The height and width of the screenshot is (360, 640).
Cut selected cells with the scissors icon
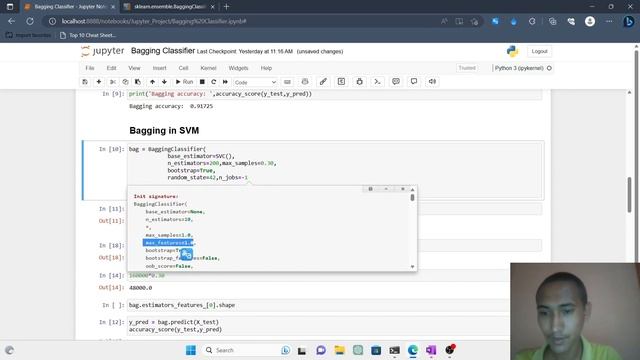pyautogui.click(x=113, y=82)
